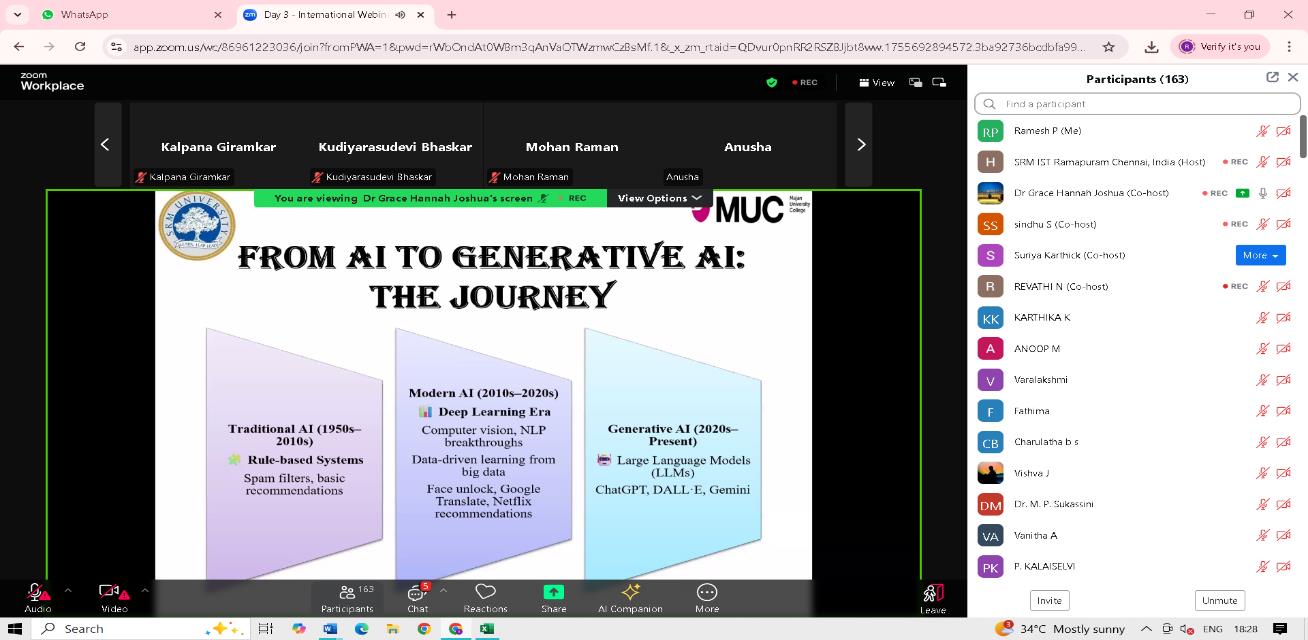Screen dimensions: 1308x640
Task: Open the More ellipsis menu in toolbar
Action: click(x=707, y=598)
